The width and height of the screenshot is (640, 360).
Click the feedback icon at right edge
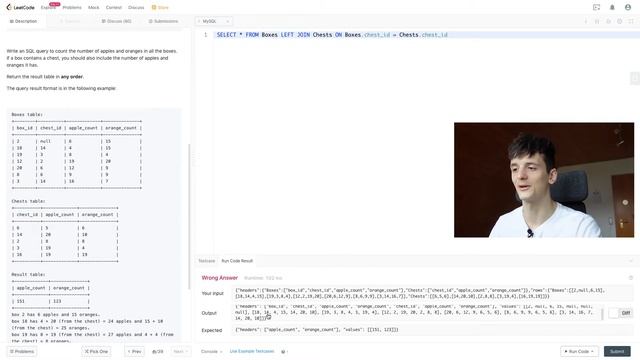click(635, 78)
